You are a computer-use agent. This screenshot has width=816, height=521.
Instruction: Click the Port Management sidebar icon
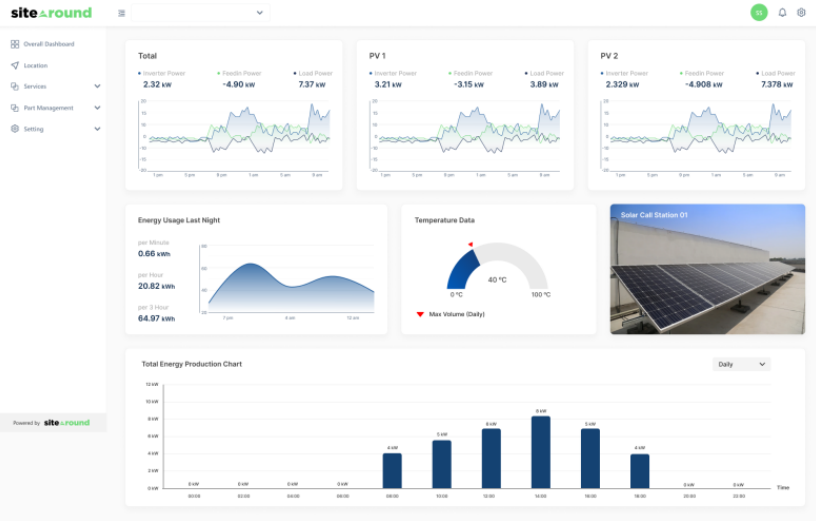coord(15,107)
